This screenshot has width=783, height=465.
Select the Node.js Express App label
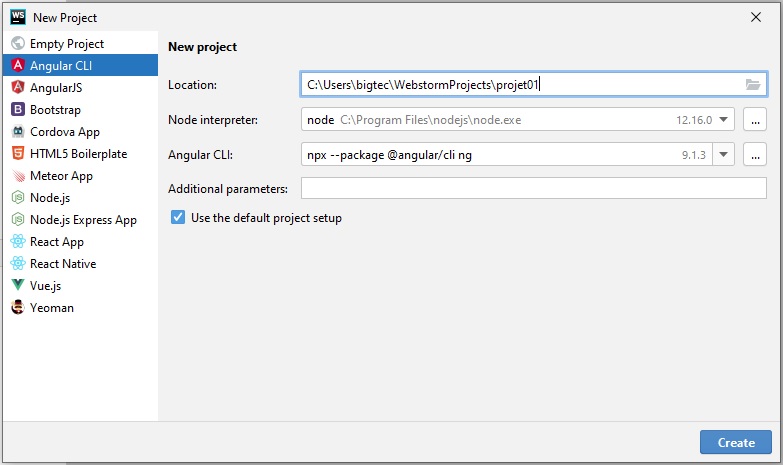tap(83, 220)
